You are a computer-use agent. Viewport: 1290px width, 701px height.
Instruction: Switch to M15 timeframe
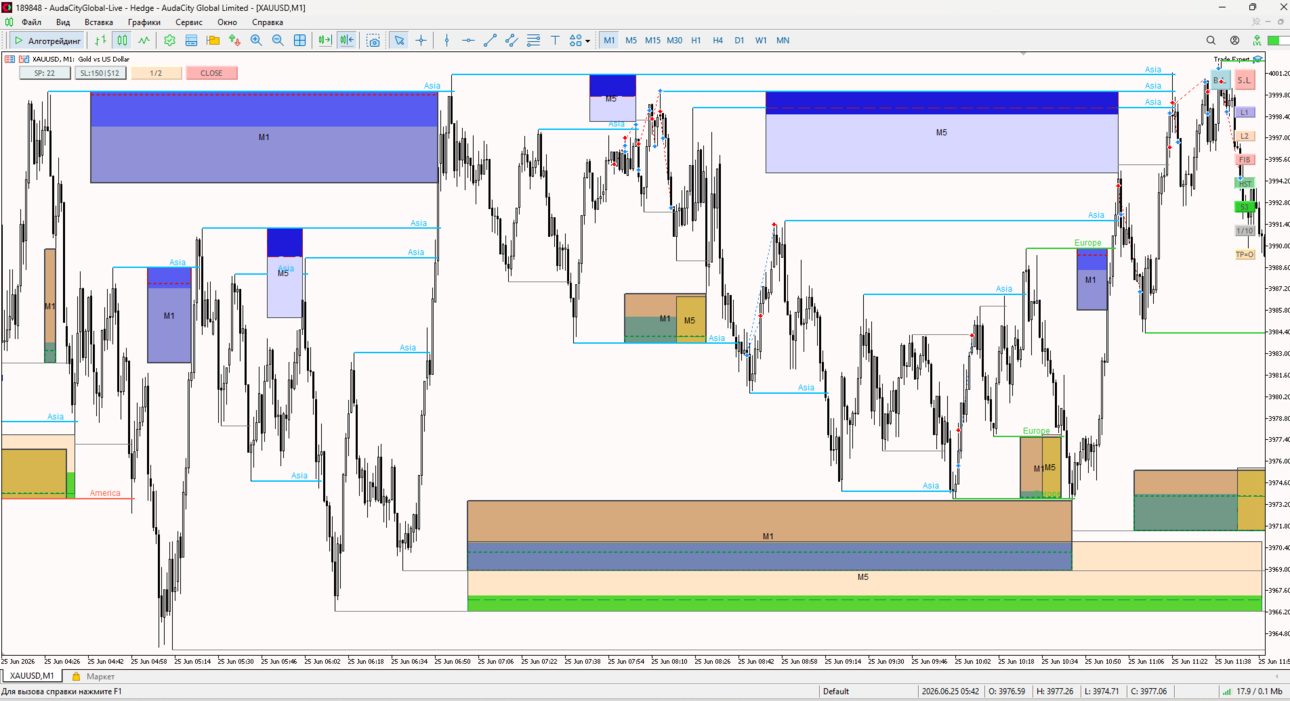(x=652, y=40)
